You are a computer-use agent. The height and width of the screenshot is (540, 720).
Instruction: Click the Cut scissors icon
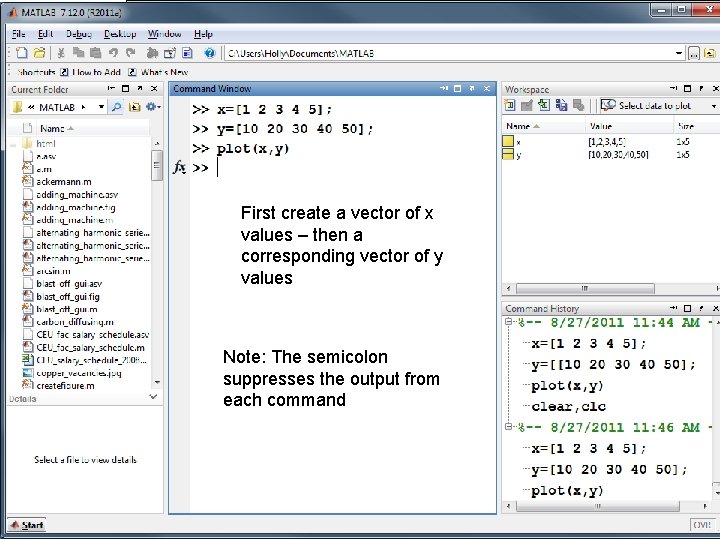pos(61,53)
